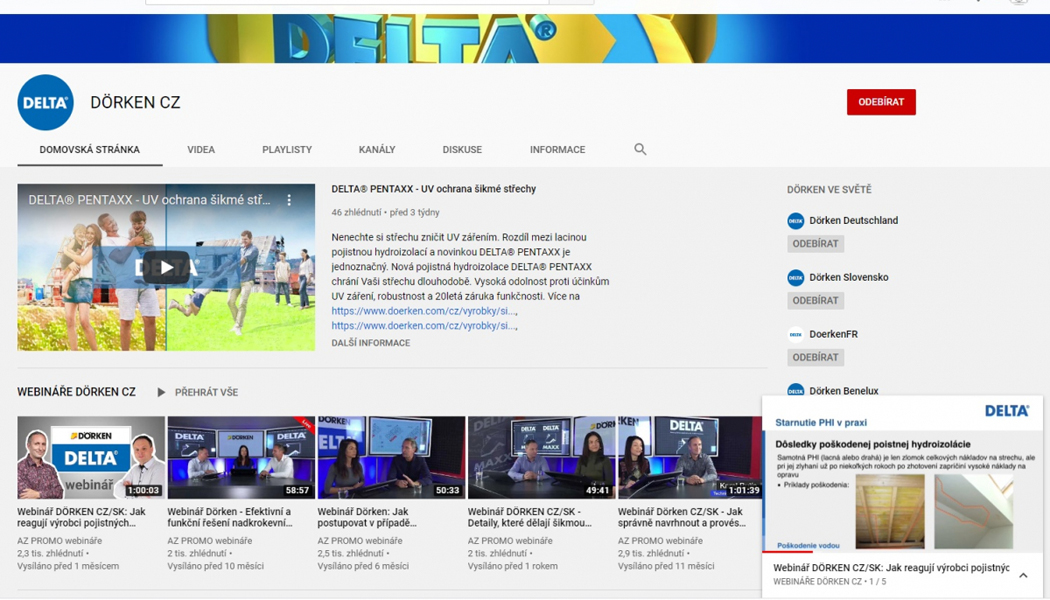Click the 'DÖRKEN VE SVĚTĚ' section heading
This screenshot has width=1050, height=600.
pos(829,190)
